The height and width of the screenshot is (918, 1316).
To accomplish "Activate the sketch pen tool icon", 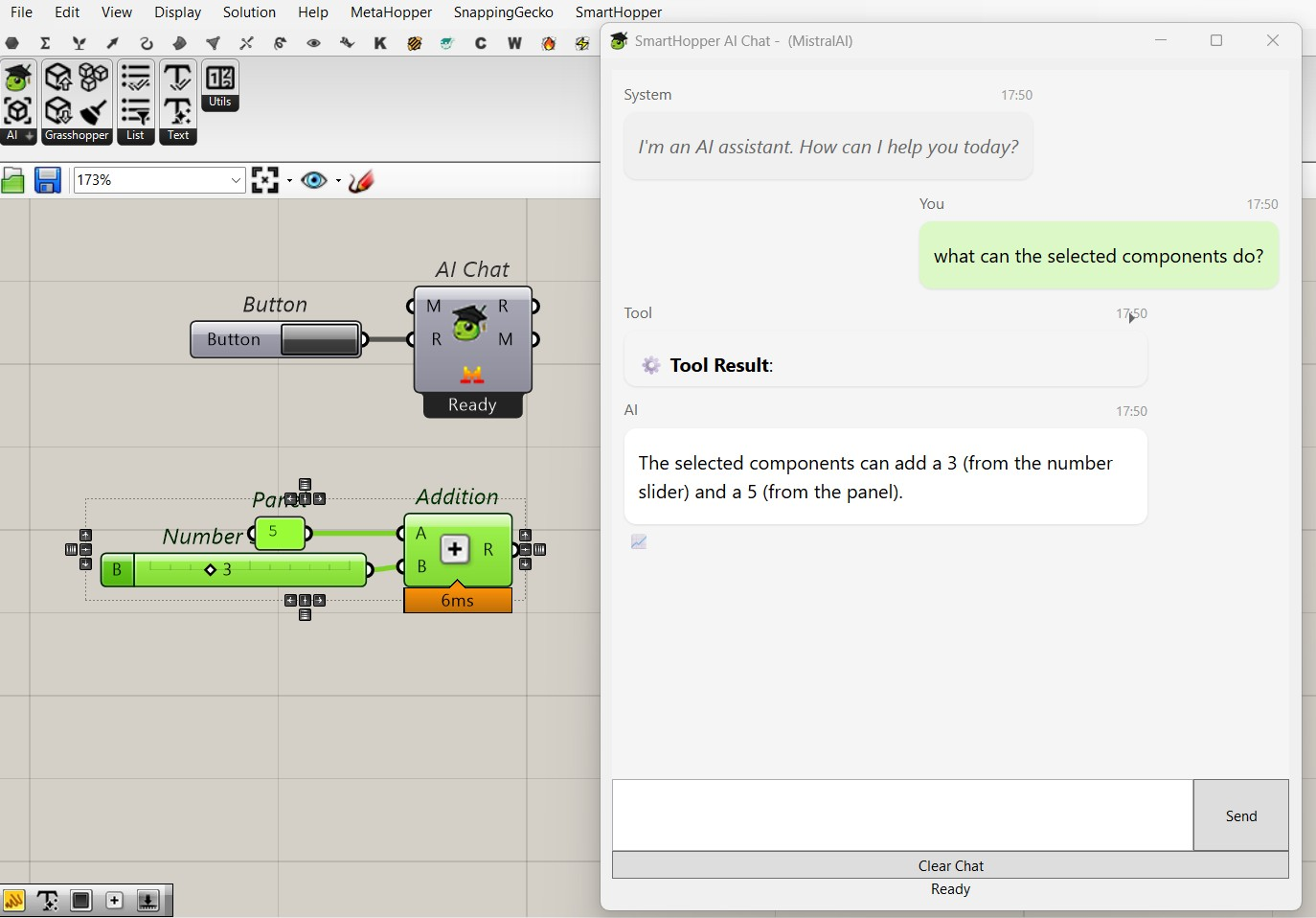I will pos(361,180).
